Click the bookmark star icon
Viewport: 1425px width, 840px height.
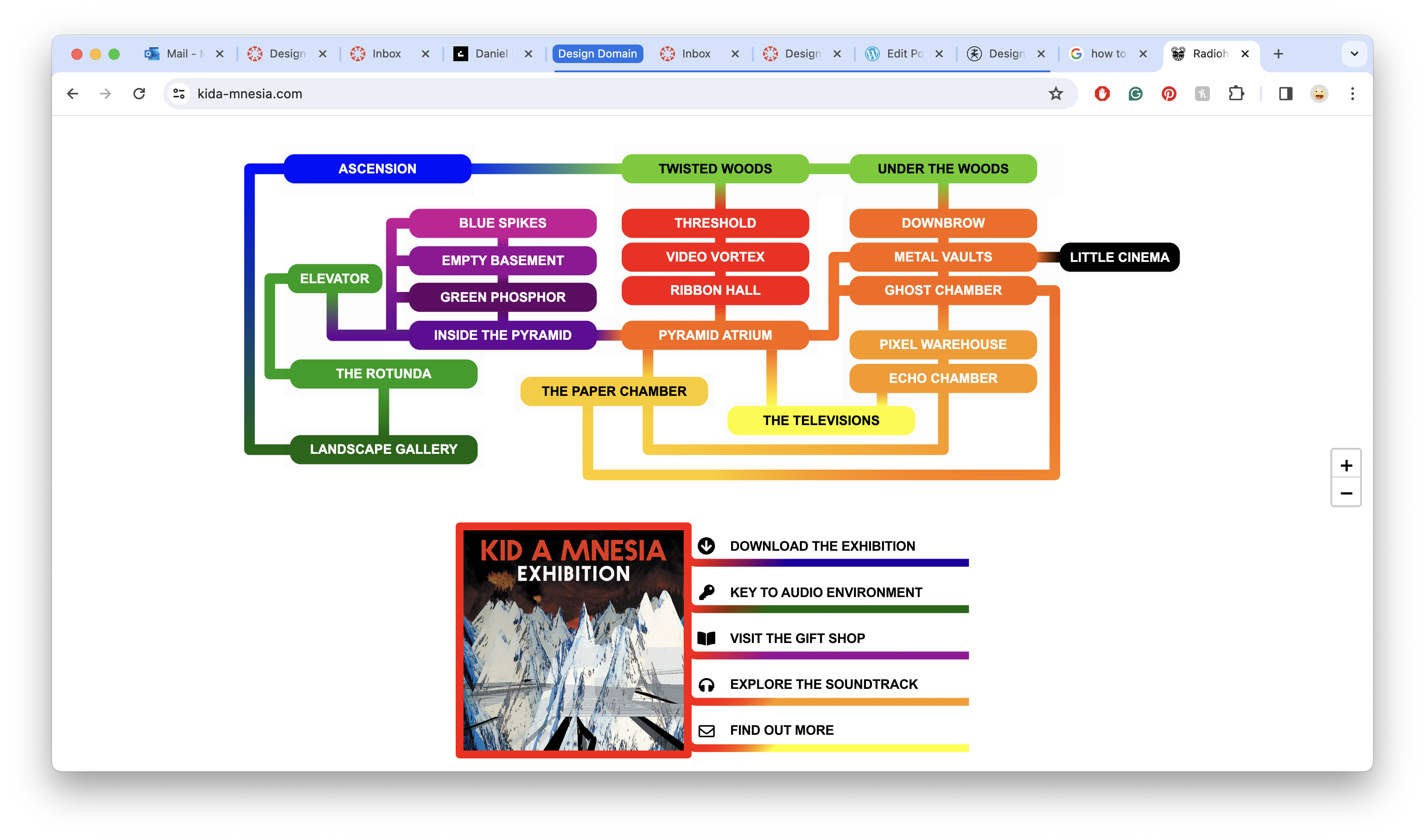[1056, 94]
